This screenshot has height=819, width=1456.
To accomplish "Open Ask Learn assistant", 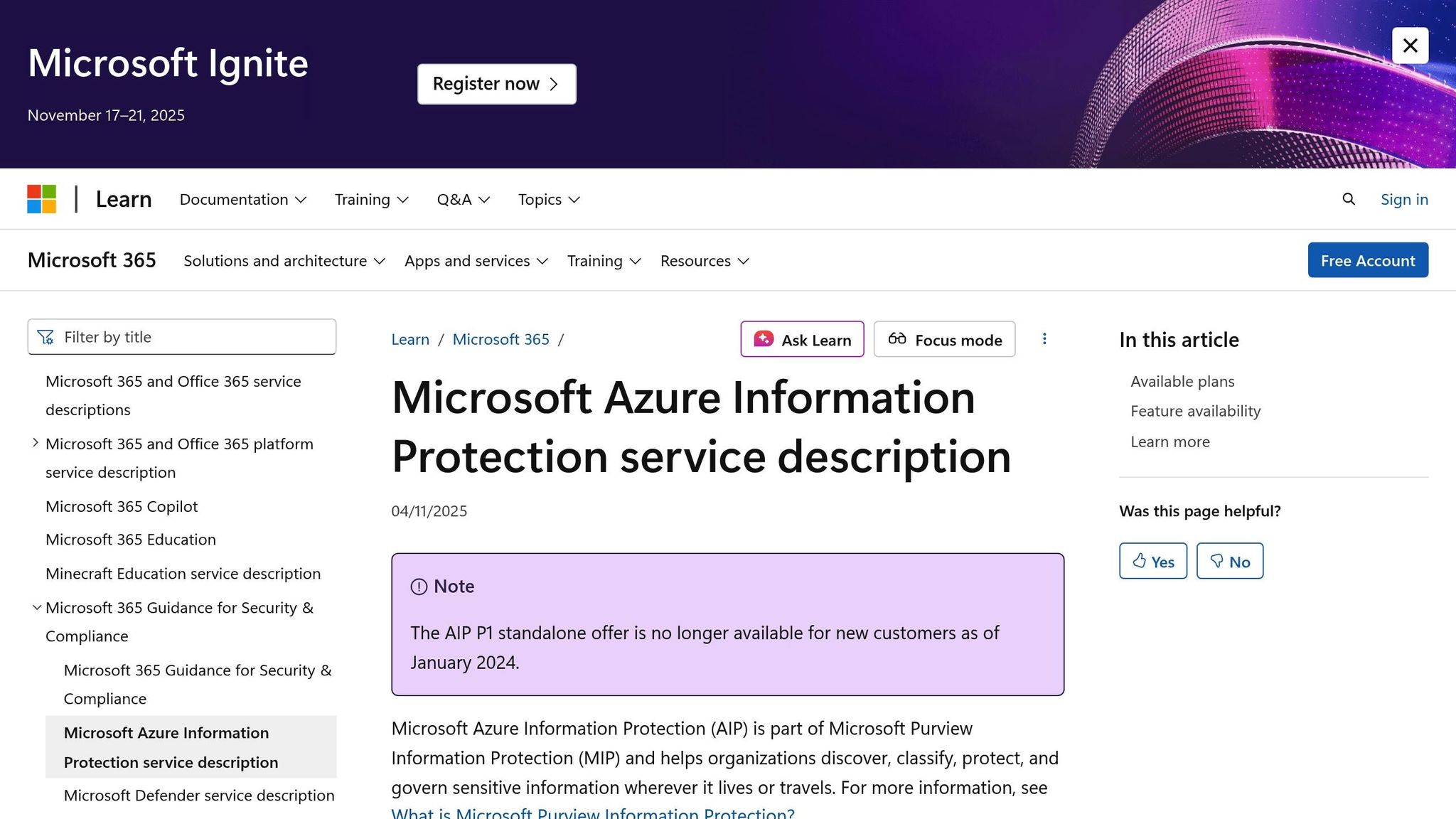I will pos(802,339).
